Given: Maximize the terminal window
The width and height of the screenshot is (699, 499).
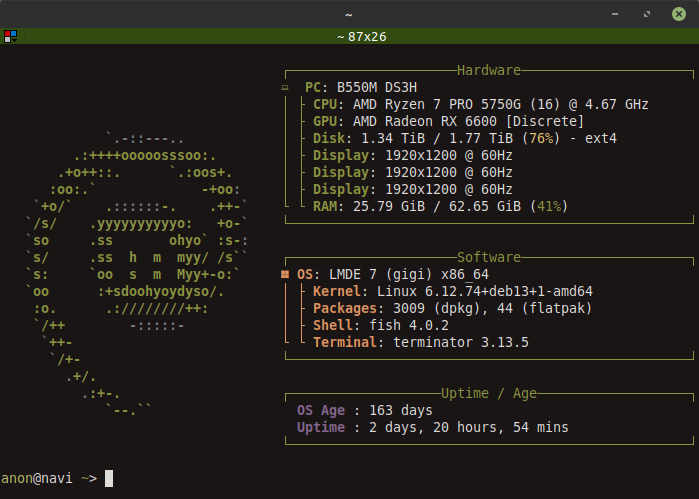Looking at the screenshot, I should 647,14.
